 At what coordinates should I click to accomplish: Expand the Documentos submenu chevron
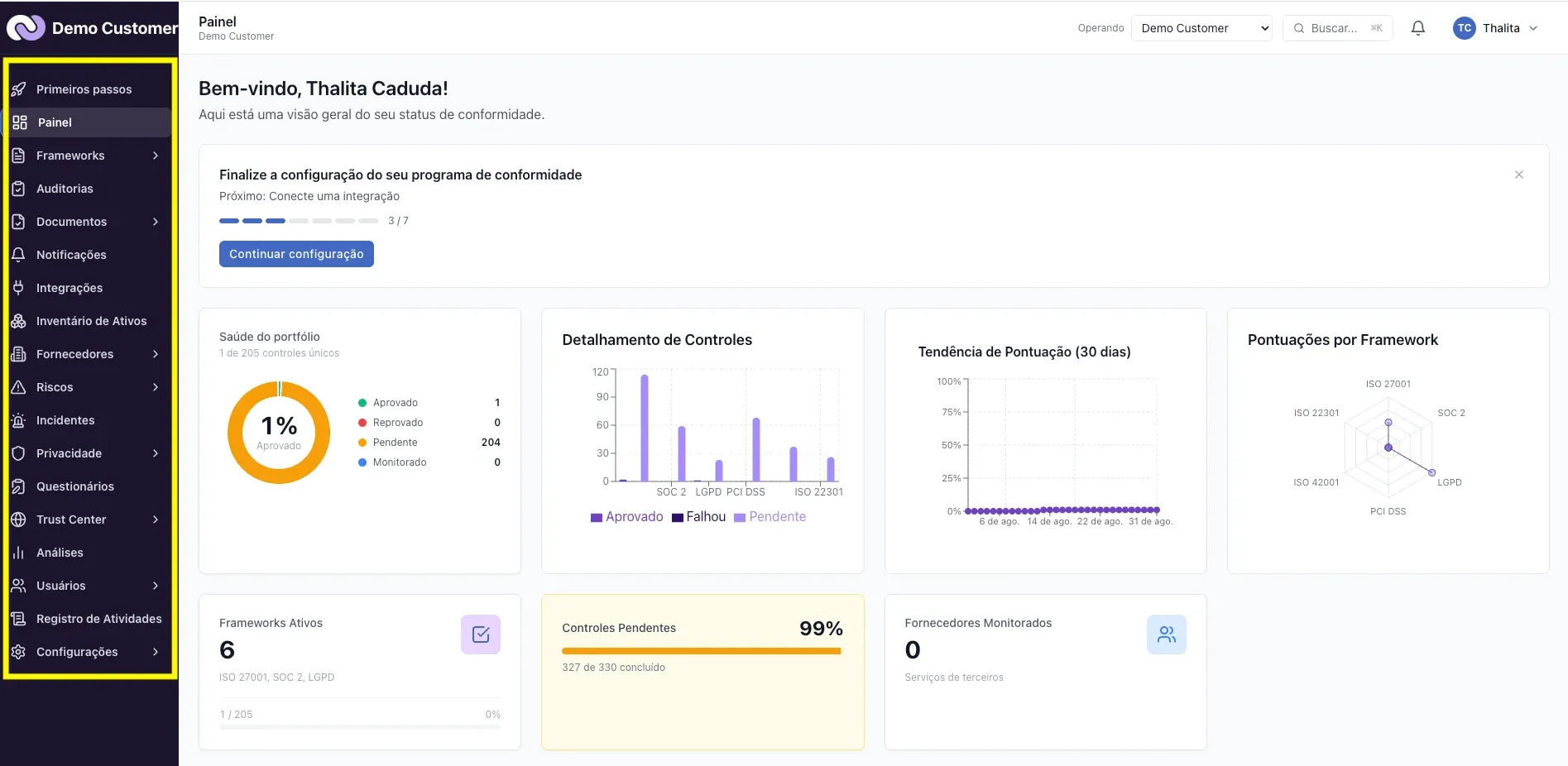coord(156,222)
